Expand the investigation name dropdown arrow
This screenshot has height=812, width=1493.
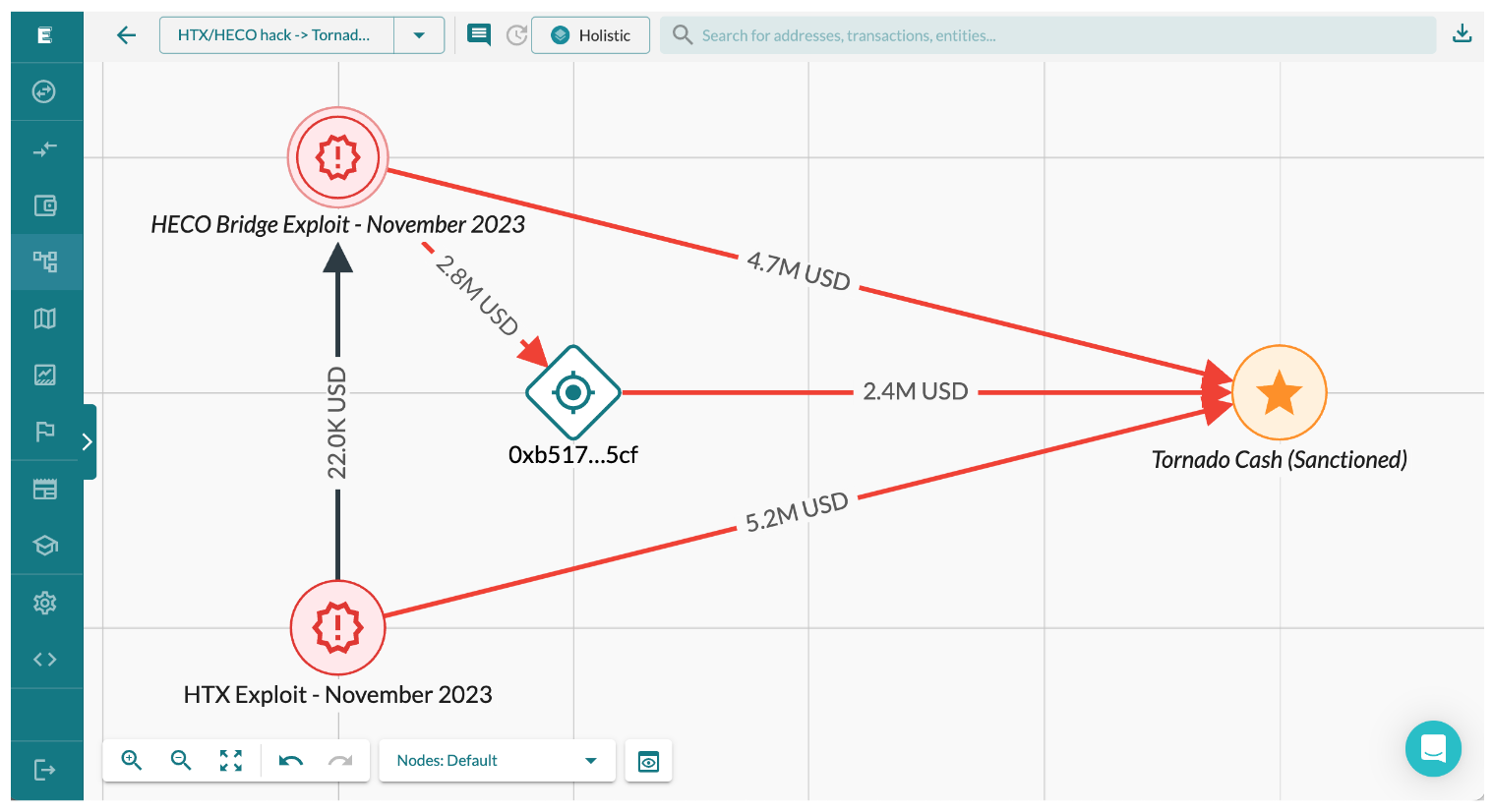coord(419,35)
